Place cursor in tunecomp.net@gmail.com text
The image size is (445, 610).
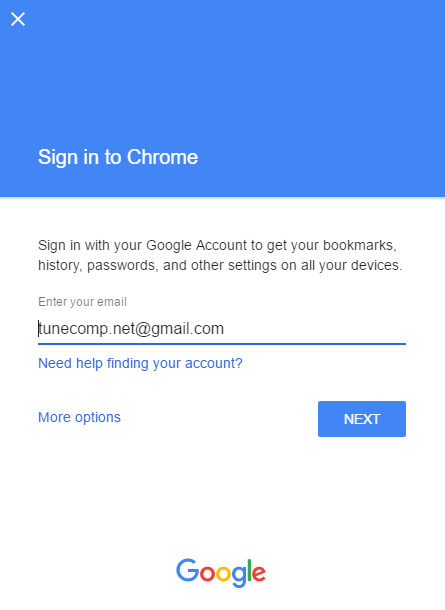click(x=131, y=329)
